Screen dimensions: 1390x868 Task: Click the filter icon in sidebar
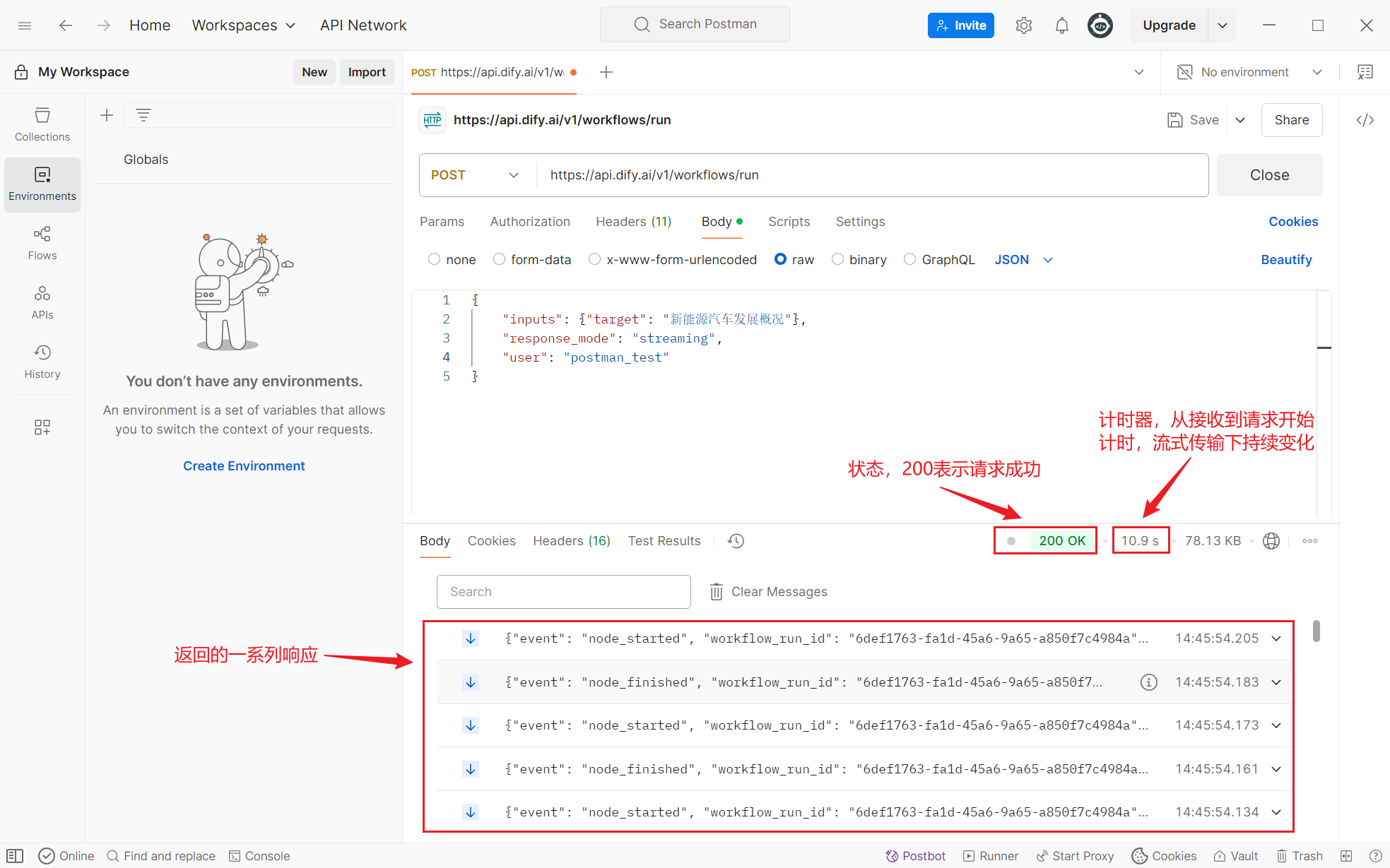[x=143, y=115]
